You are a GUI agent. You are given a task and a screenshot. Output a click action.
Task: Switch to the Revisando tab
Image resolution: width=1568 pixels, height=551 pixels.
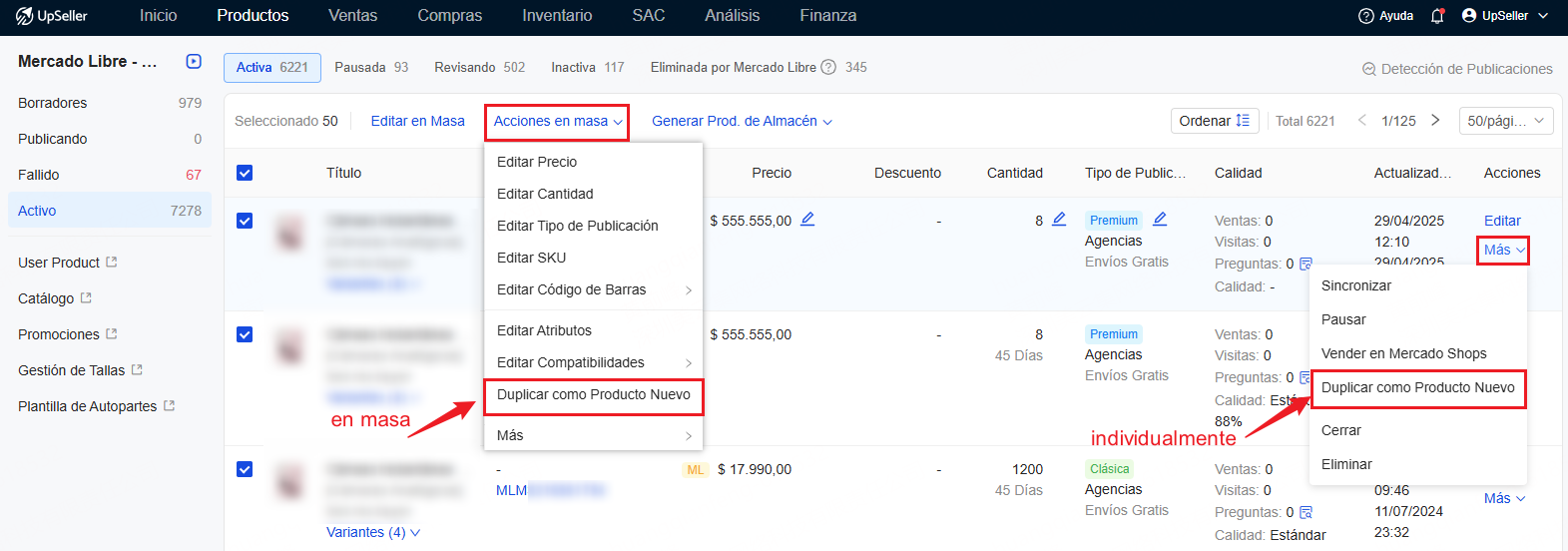click(x=479, y=67)
